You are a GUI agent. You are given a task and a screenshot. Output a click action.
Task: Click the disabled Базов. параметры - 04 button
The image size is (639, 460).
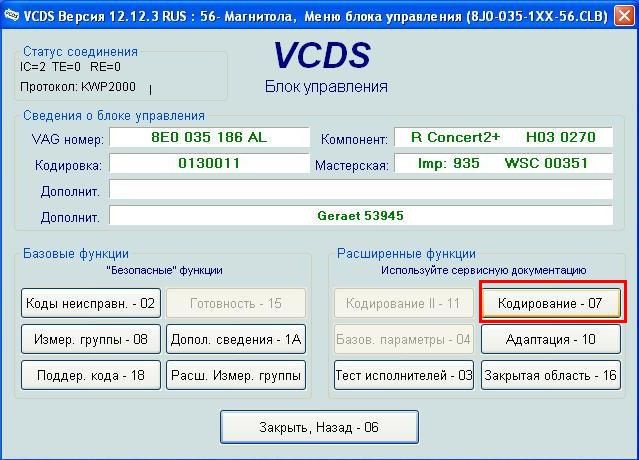404,339
